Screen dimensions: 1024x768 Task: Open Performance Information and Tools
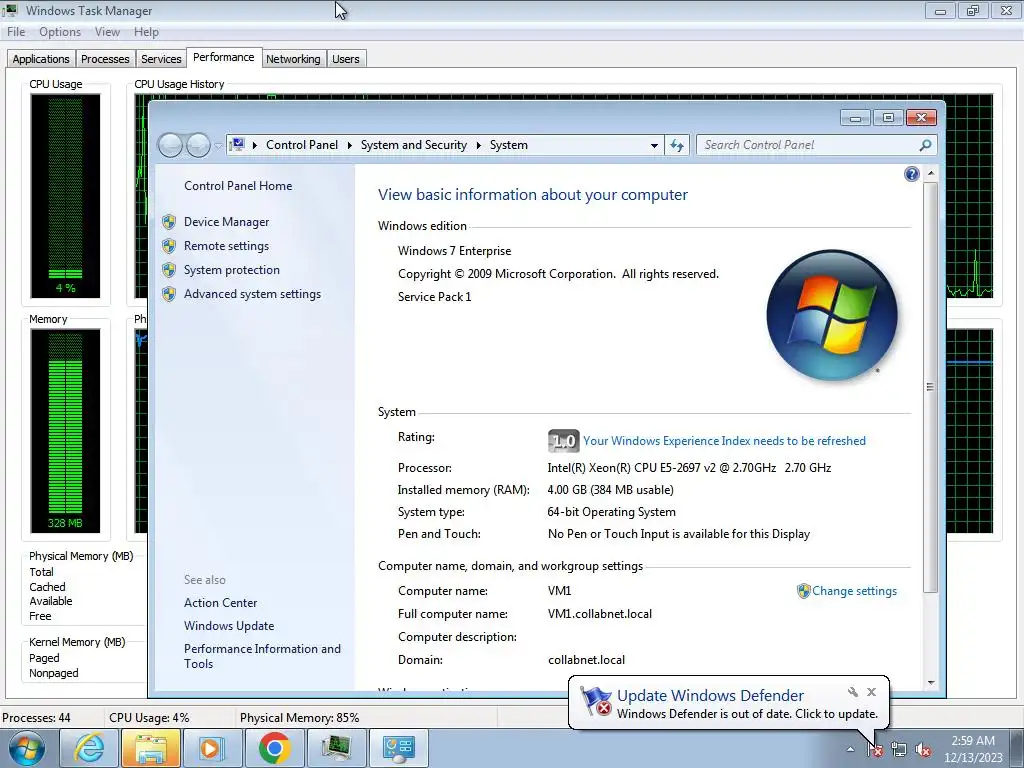[x=262, y=656]
